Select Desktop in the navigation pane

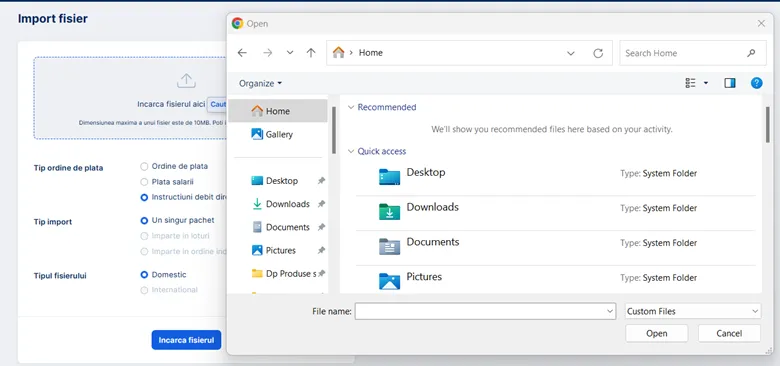pos(282,181)
